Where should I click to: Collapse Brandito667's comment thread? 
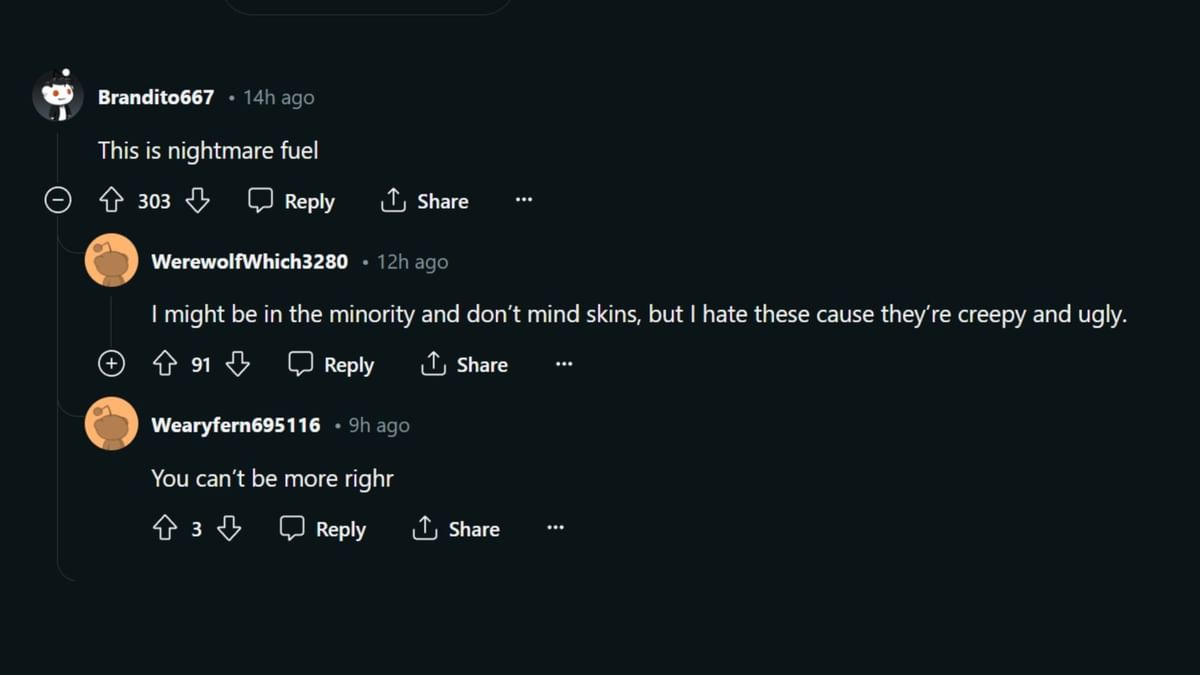(x=58, y=201)
